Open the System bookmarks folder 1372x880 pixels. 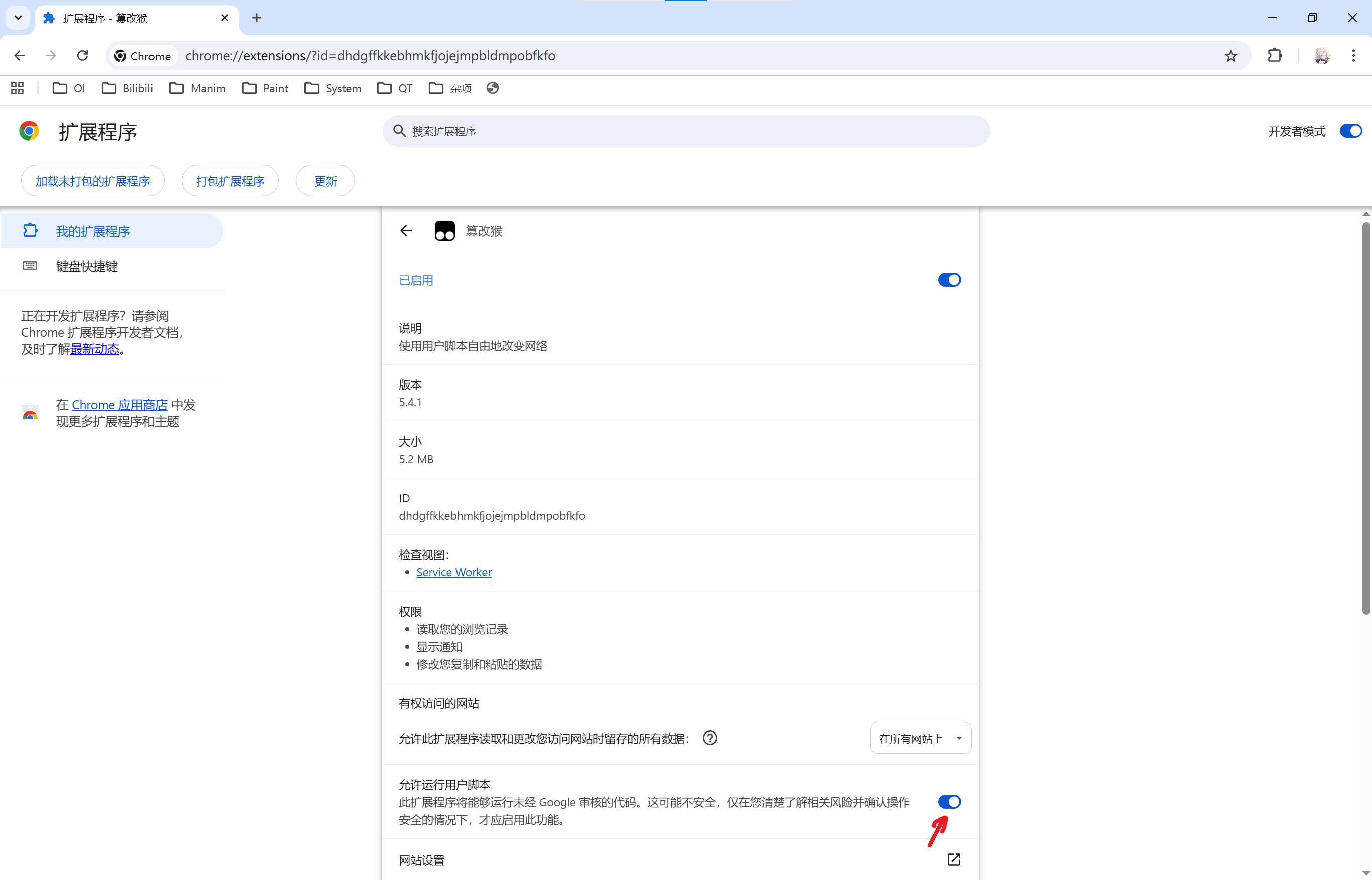tap(333, 88)
